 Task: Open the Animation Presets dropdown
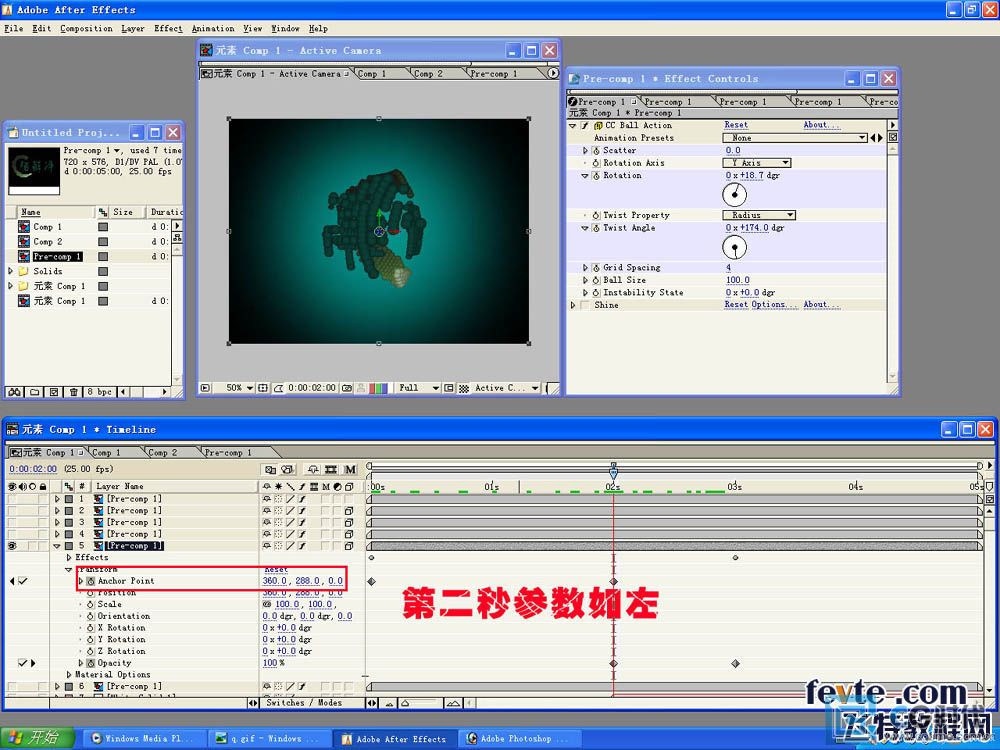[795, 138]
